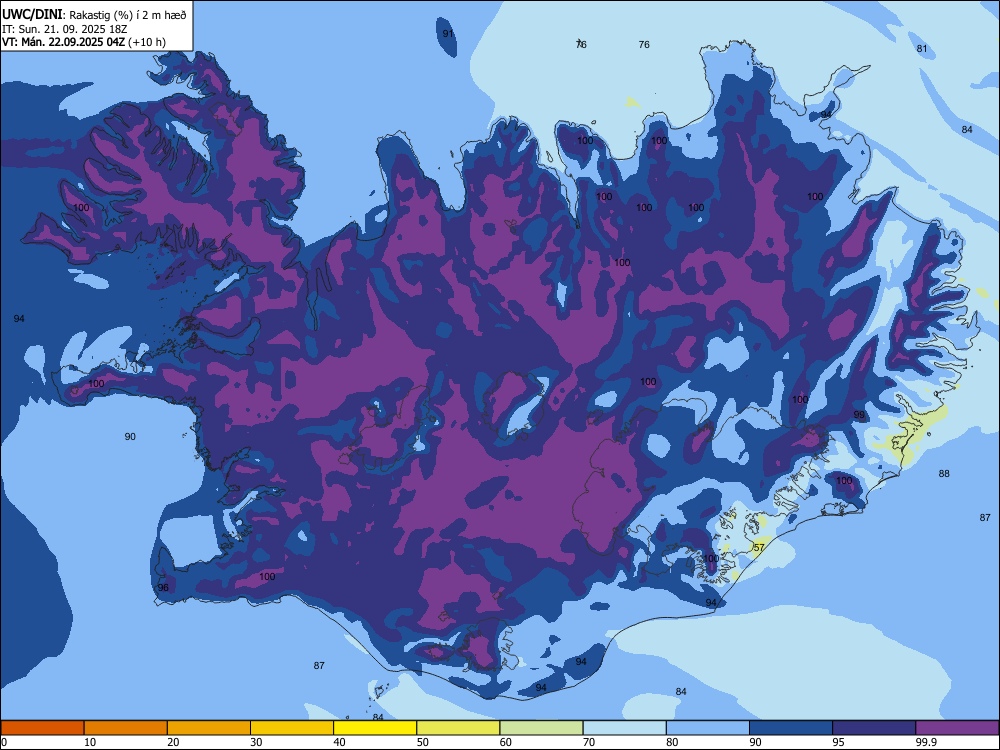Select the "57" value in the yellow patch
The image size is (1000, 750).
[758, 547]
